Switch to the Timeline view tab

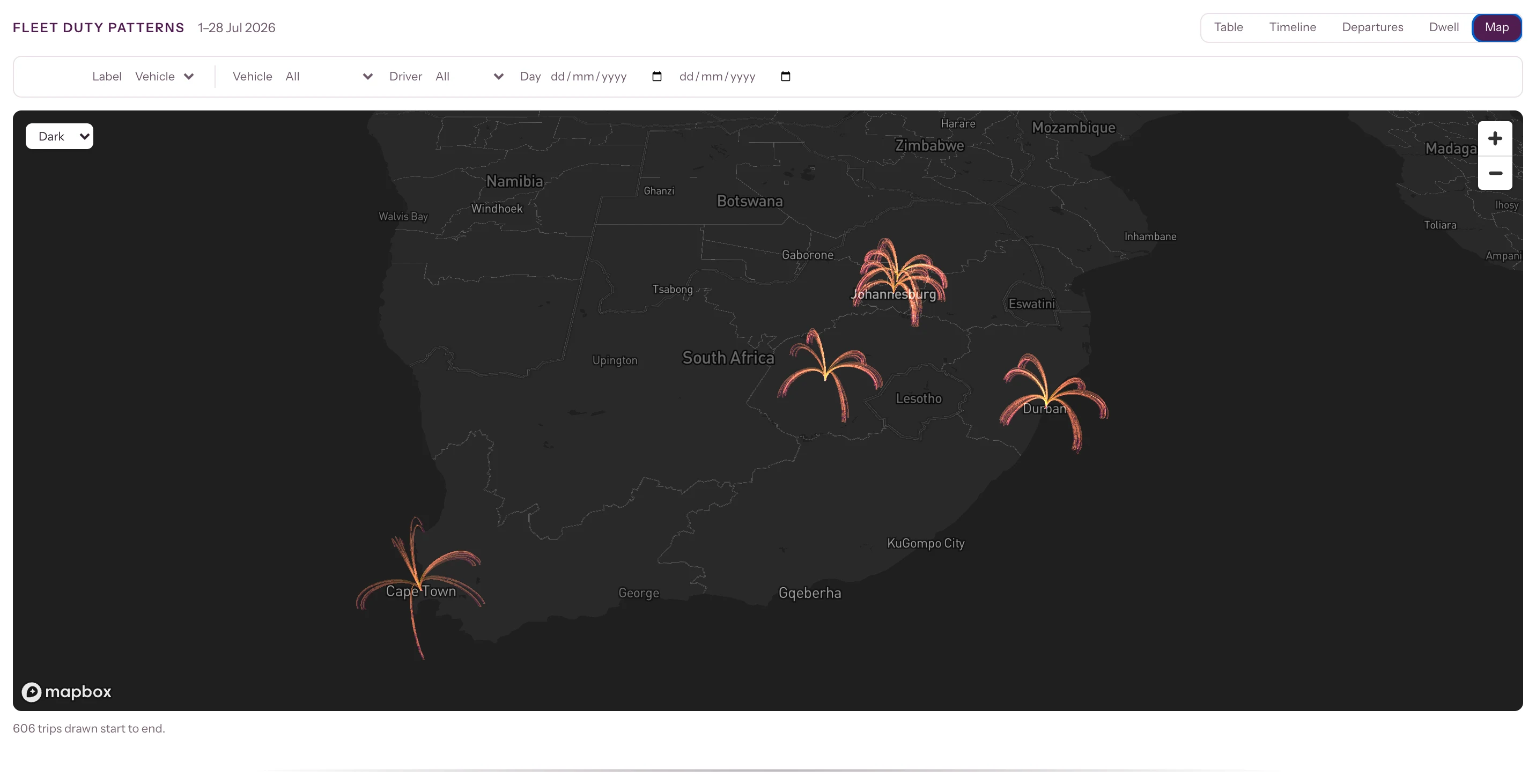pyautogui.click(x=1292, y=27)
